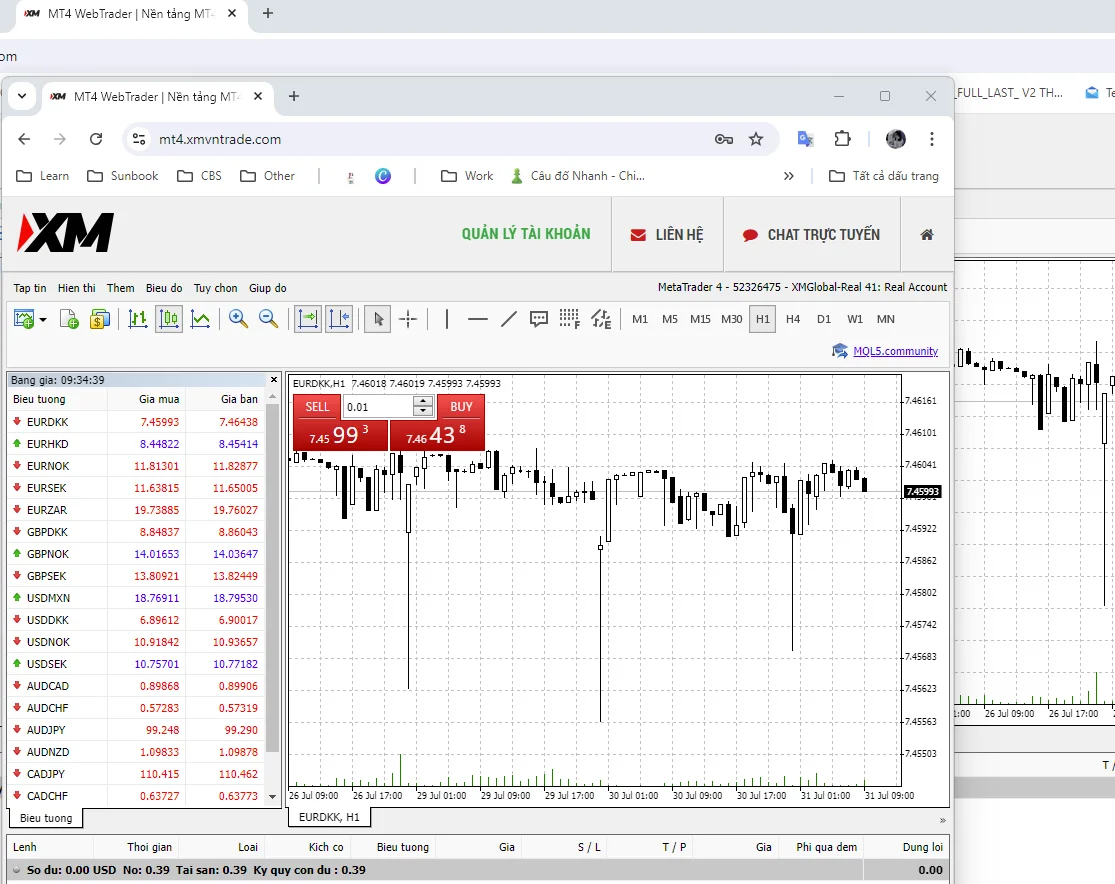Click the lot volume input field
This screenshot has width=1115, height=884.
(x=378, y=407)
